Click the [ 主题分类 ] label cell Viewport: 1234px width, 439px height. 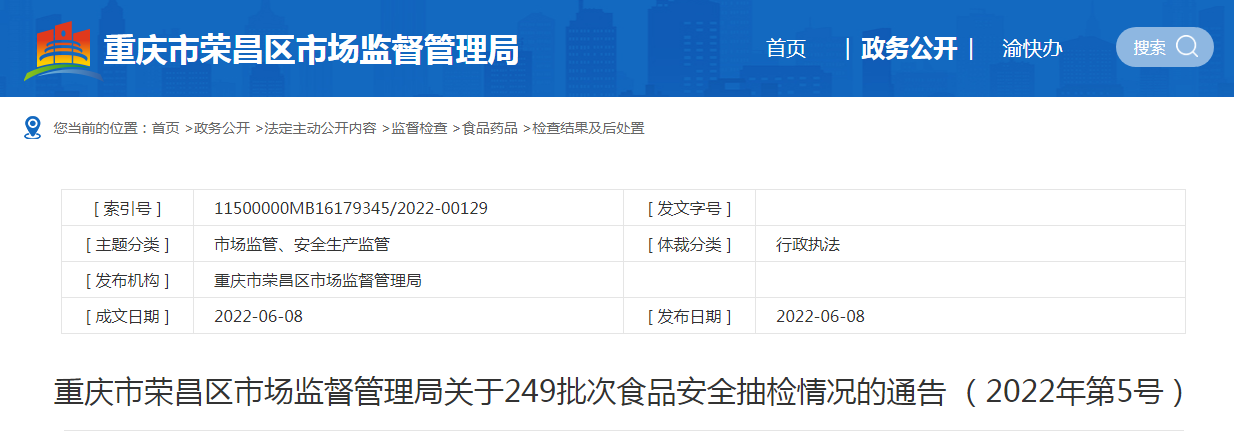(128, 244)
